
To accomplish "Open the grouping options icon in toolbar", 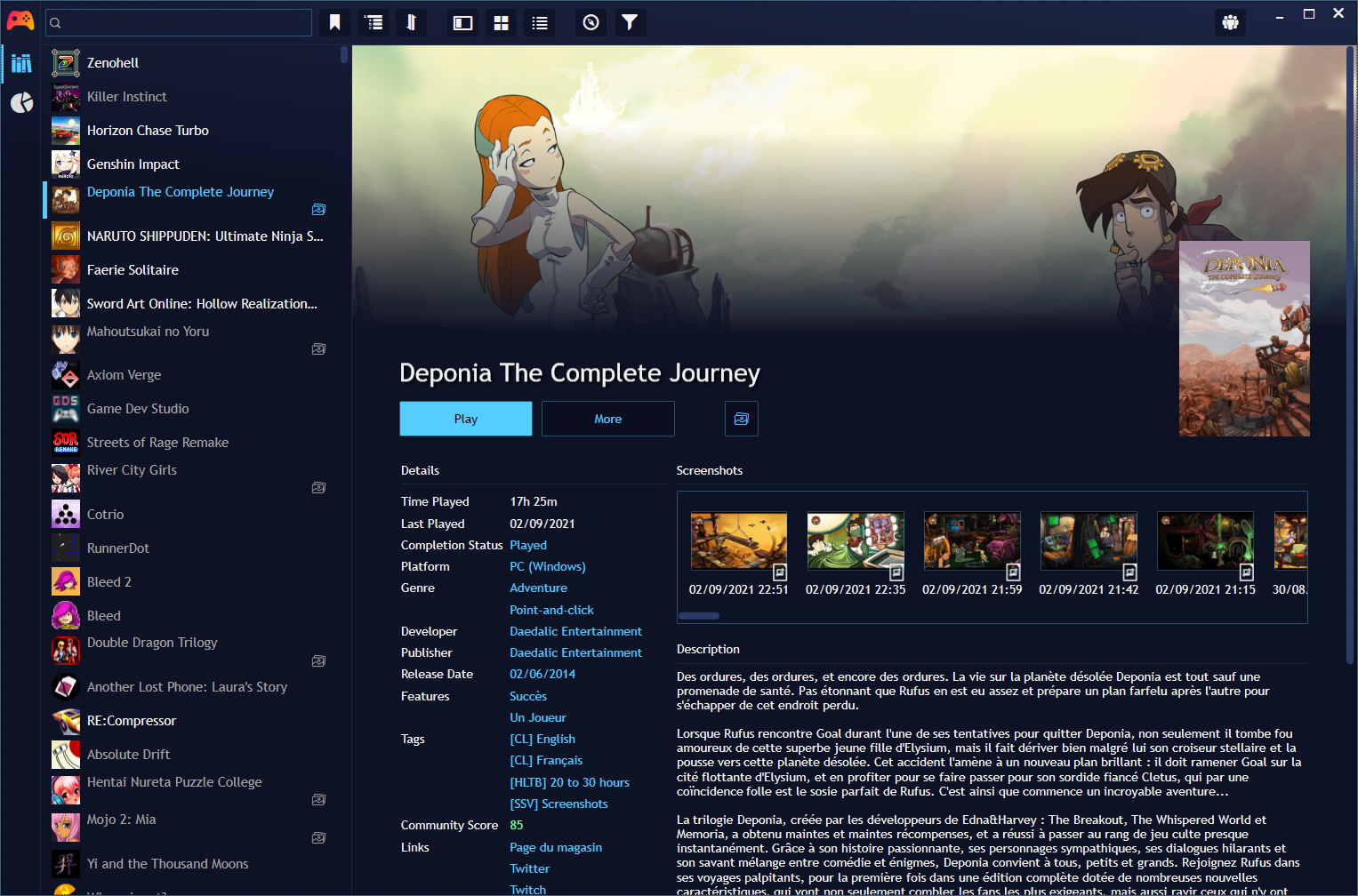I will click(x=374, y=22).
